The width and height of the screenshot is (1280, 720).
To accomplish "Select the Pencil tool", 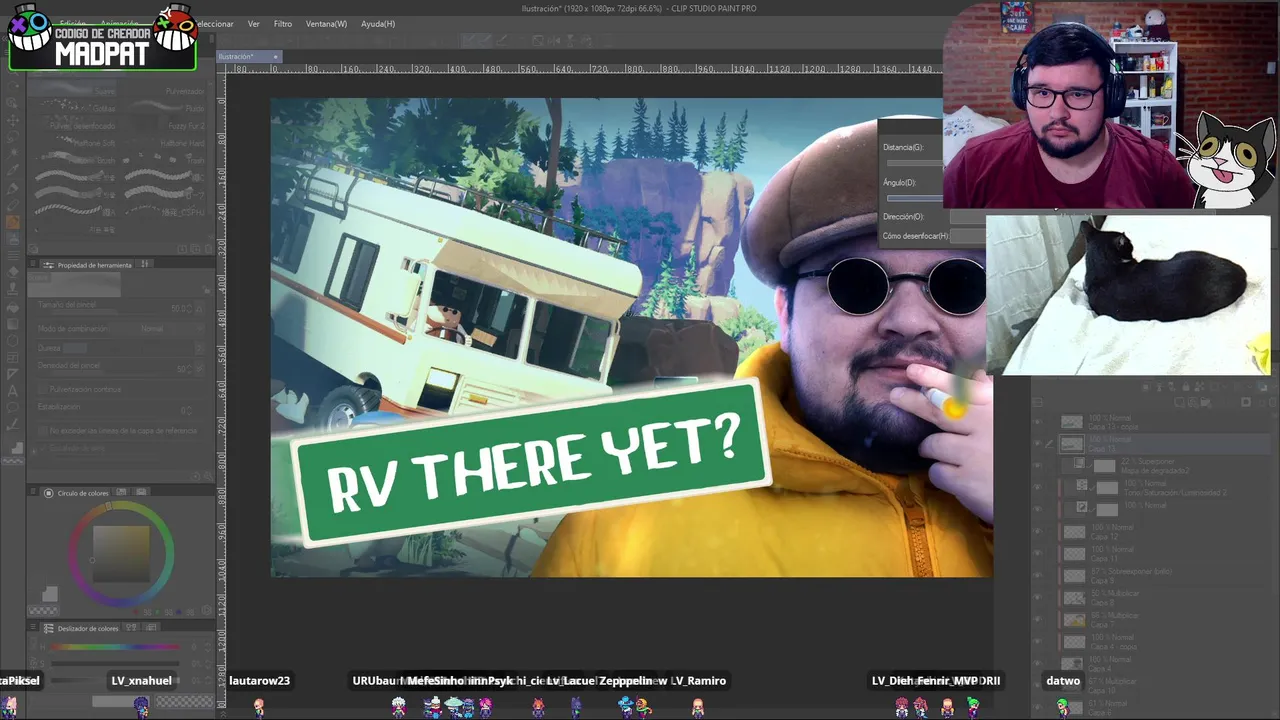I will coord(12,205).
